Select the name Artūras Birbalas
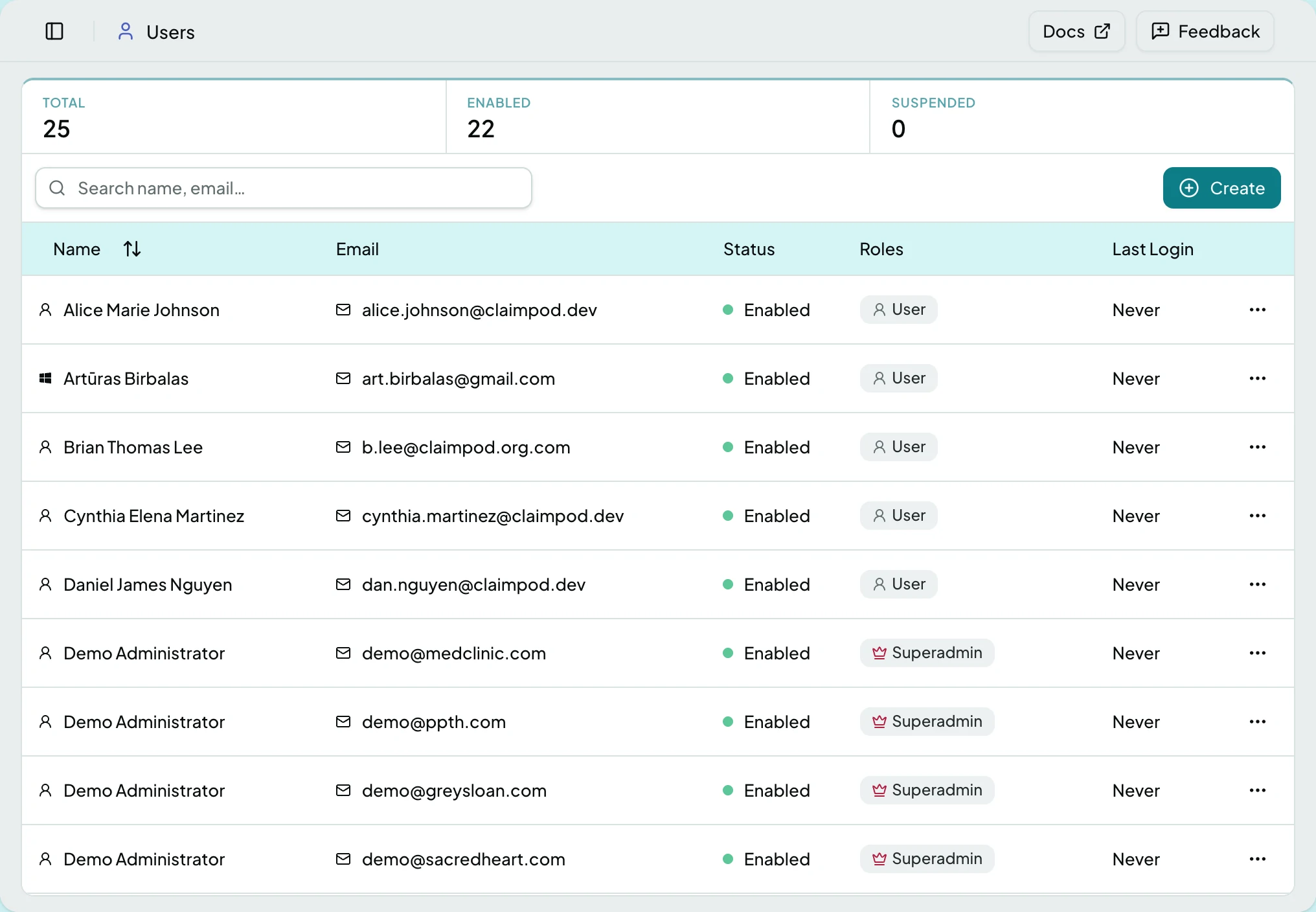Image resolution: width=1316 pixels, height=912 pixels. 126,378
